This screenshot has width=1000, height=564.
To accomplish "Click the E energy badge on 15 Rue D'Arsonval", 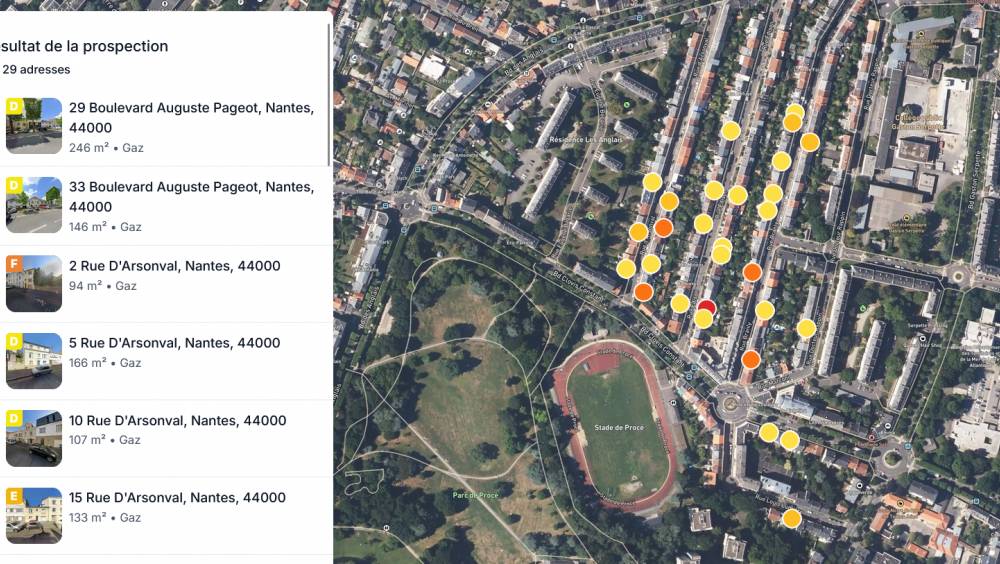I will 14,496.
